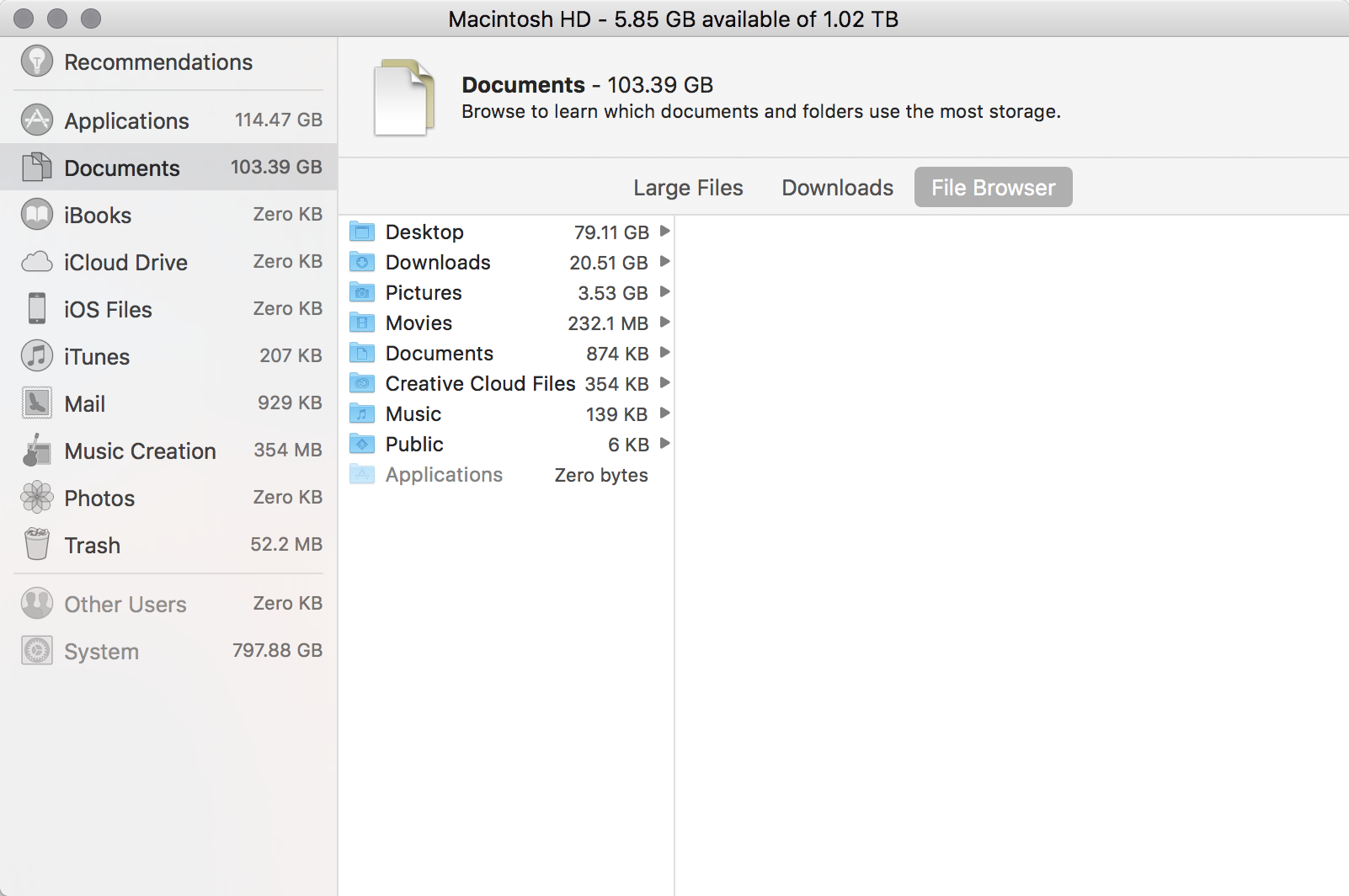Viewport: 1349px width, 896px height.
Task: Click the Photos label in sidebar
Action: point(99,499)
